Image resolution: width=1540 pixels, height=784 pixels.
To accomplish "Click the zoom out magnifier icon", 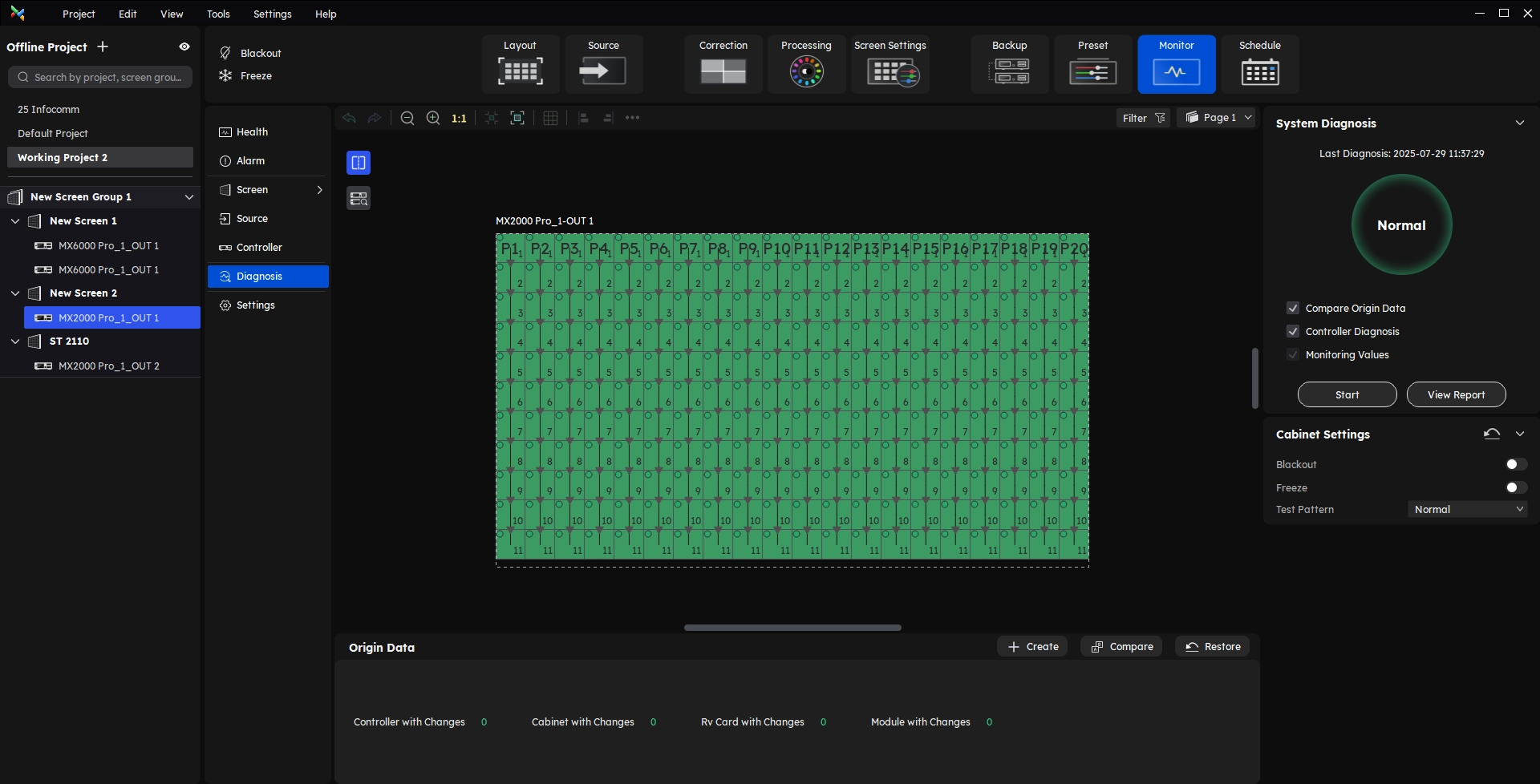I will [x=407, y=119].
